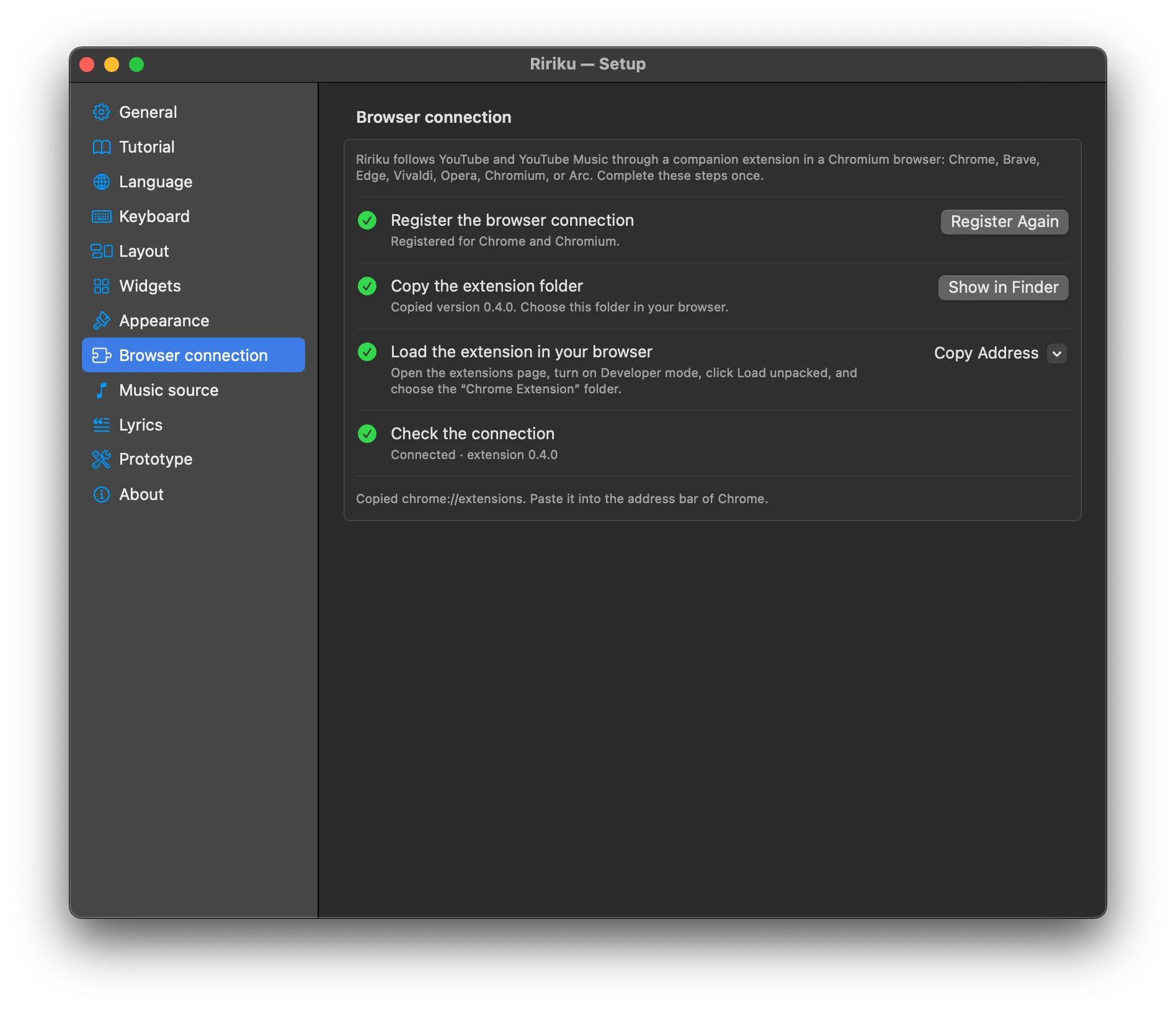
Task: Click the Appearance paintbrush icon
Action: 101,321
